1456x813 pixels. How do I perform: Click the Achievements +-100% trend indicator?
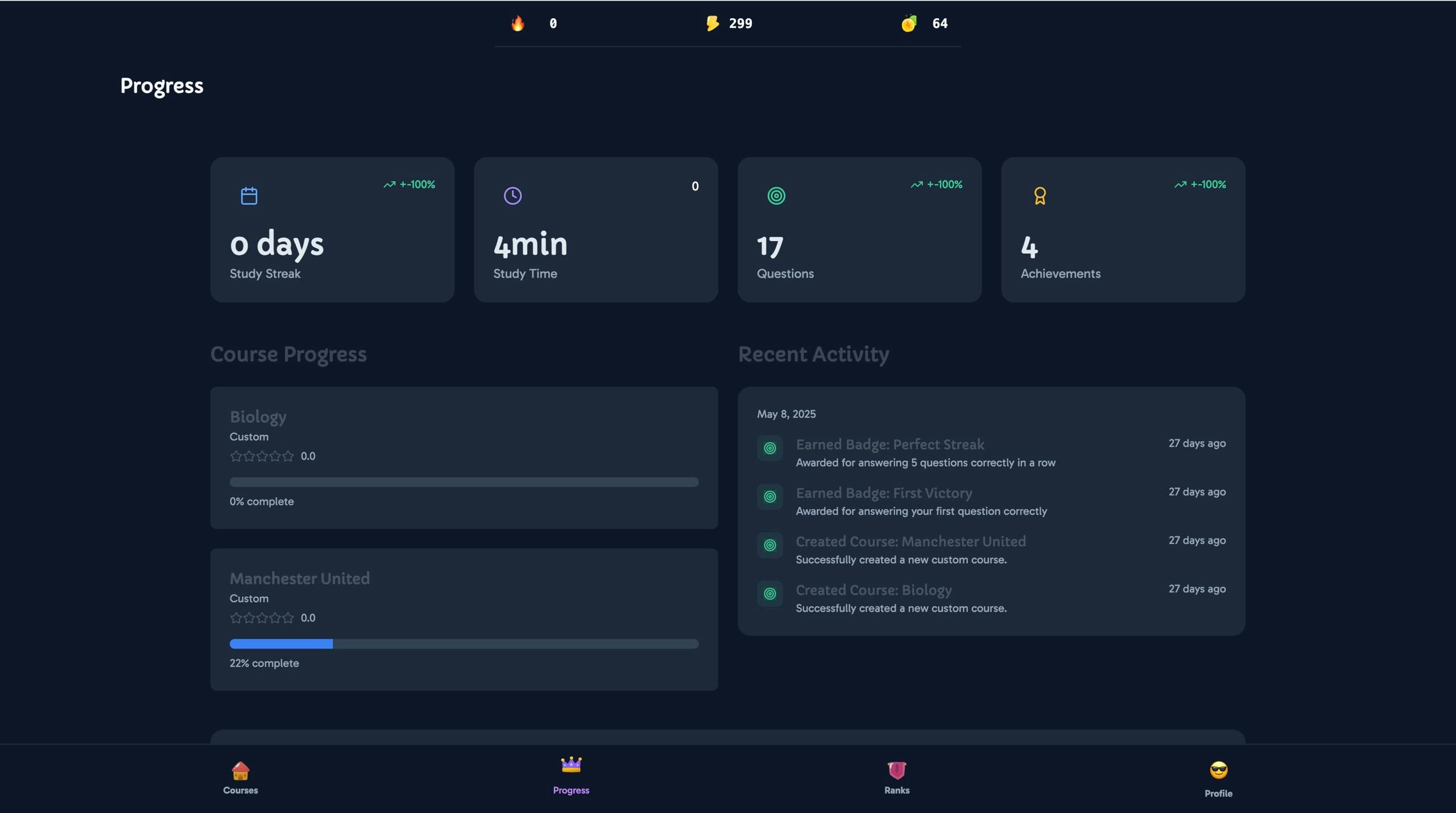click(x=1200, y=184)
